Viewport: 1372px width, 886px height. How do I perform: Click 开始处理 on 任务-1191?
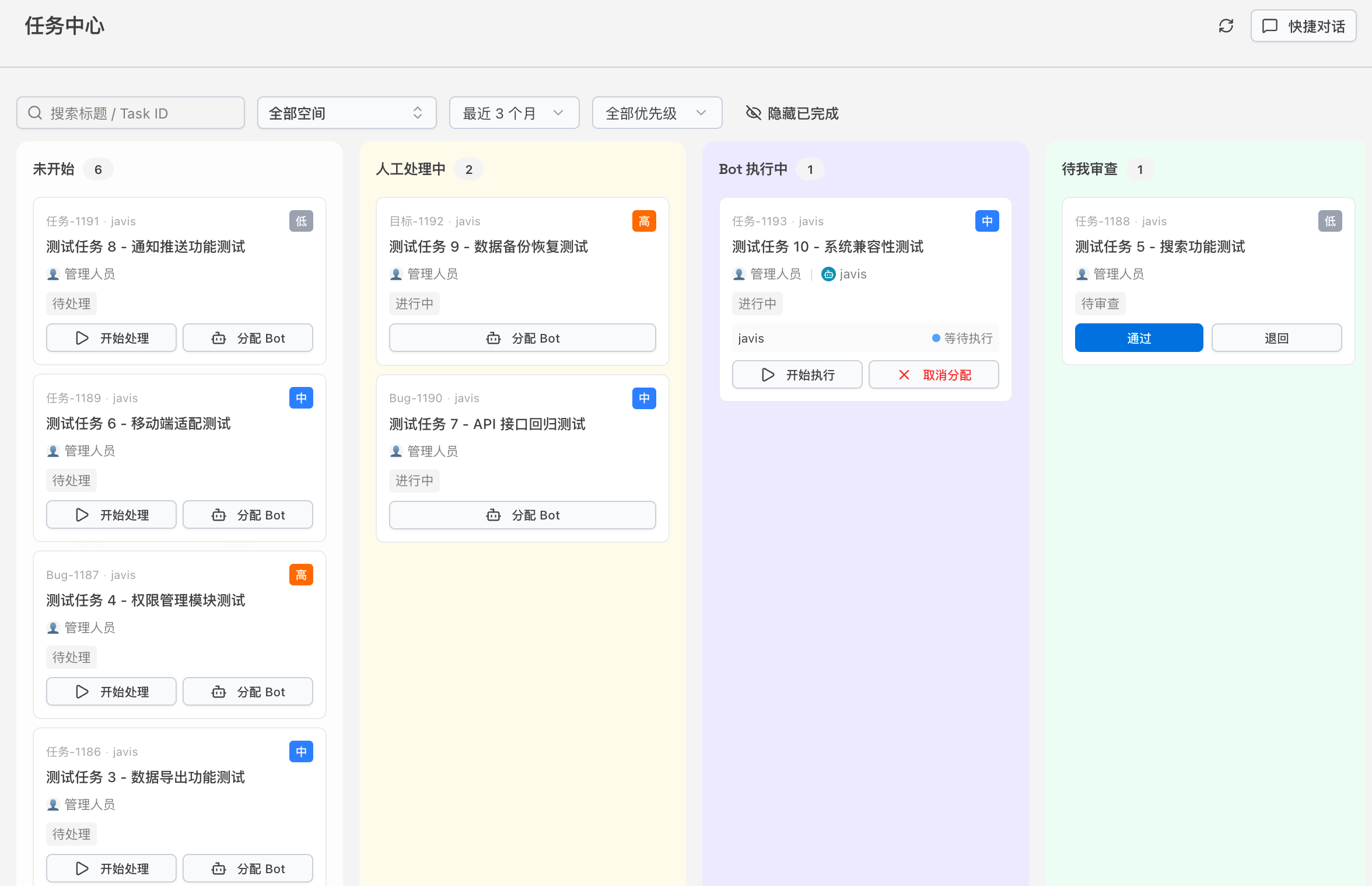click(111, 337)
